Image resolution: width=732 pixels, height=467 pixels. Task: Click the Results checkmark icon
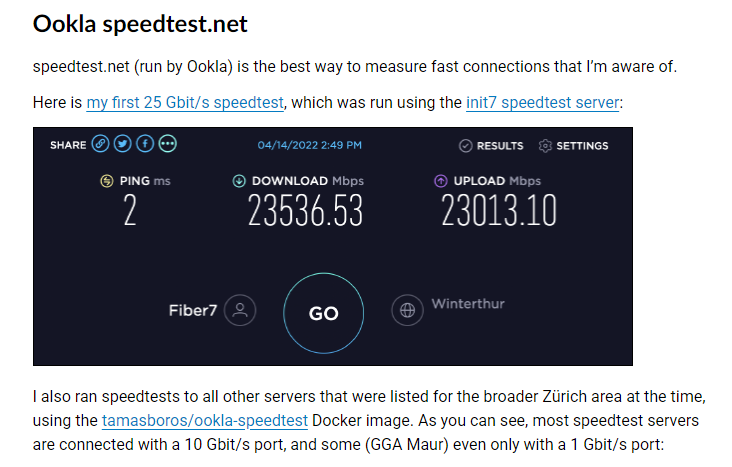tap(465, 146)
